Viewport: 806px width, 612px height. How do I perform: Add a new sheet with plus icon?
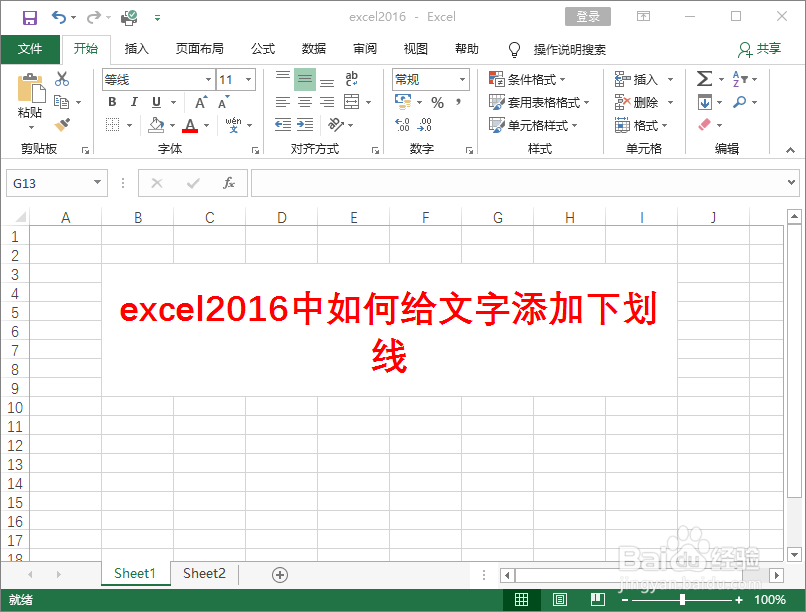coord(280,574)
